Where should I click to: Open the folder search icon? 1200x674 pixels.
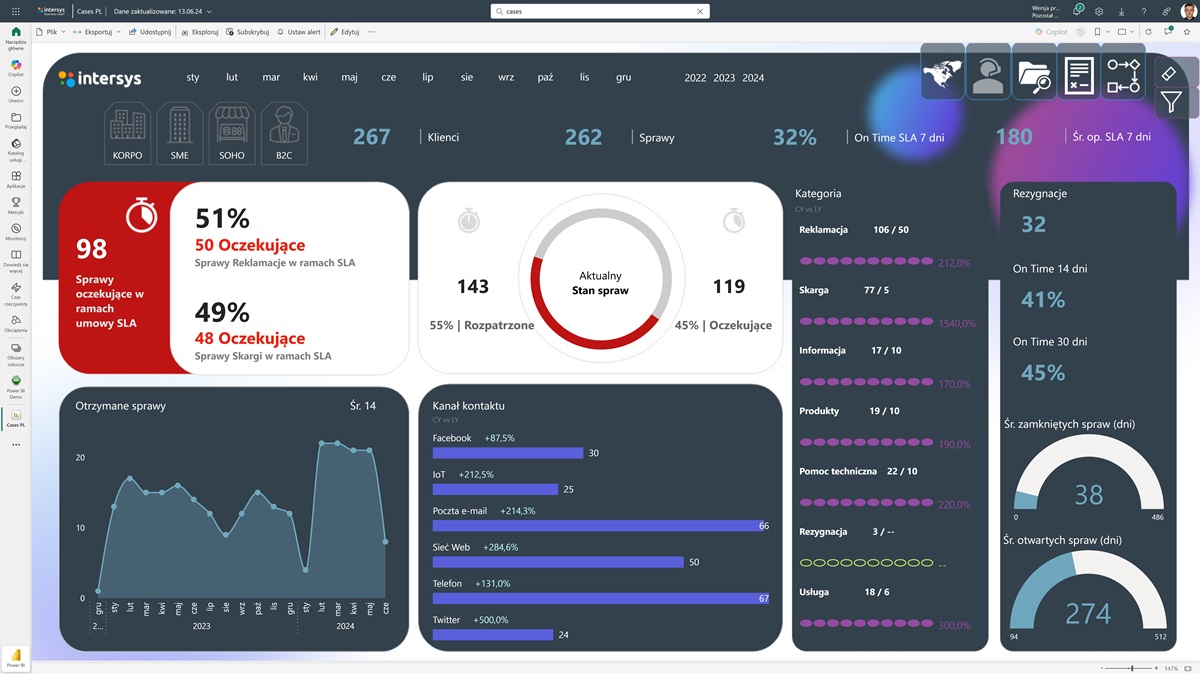tap(1034, 71)
